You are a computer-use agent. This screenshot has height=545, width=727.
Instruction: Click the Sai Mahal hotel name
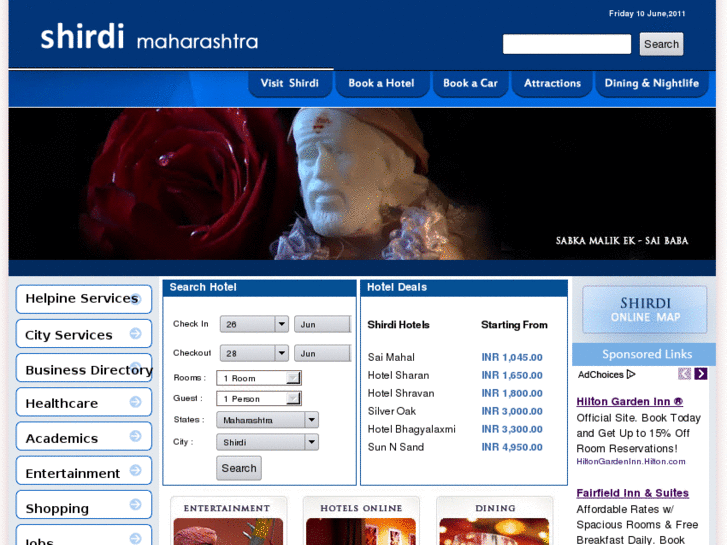(391, 357)
